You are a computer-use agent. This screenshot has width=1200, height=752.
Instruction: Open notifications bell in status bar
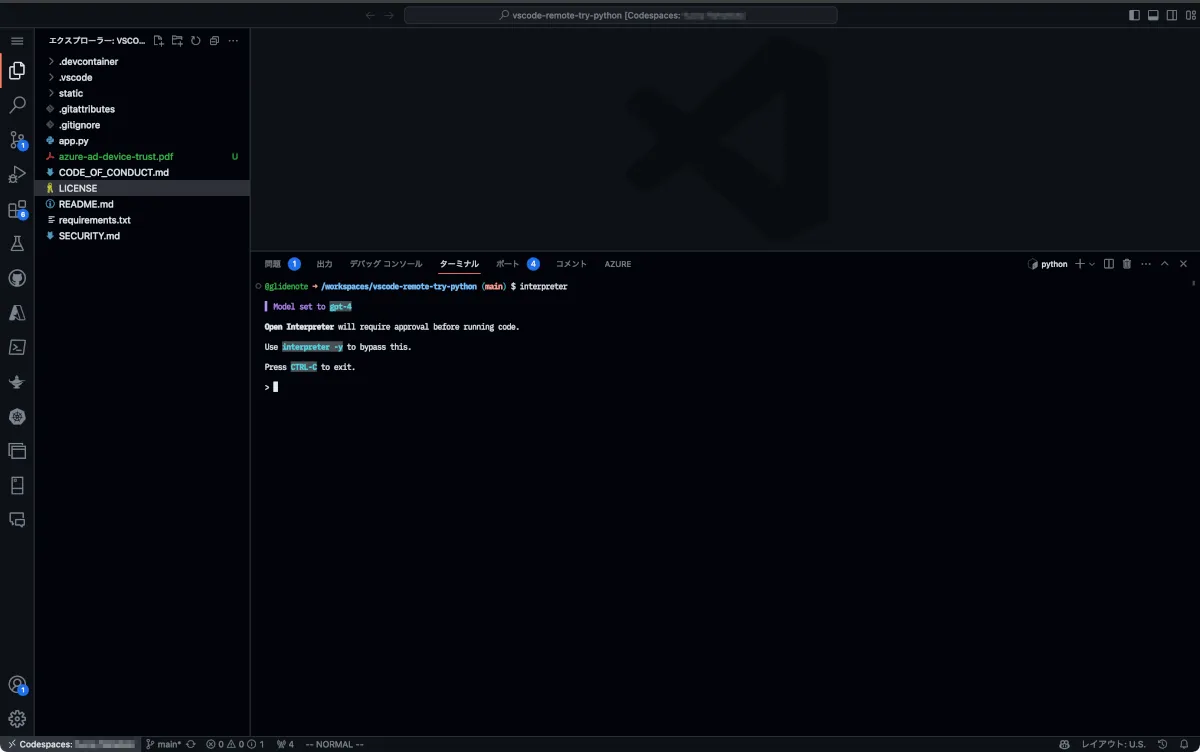click(1186, 744)
